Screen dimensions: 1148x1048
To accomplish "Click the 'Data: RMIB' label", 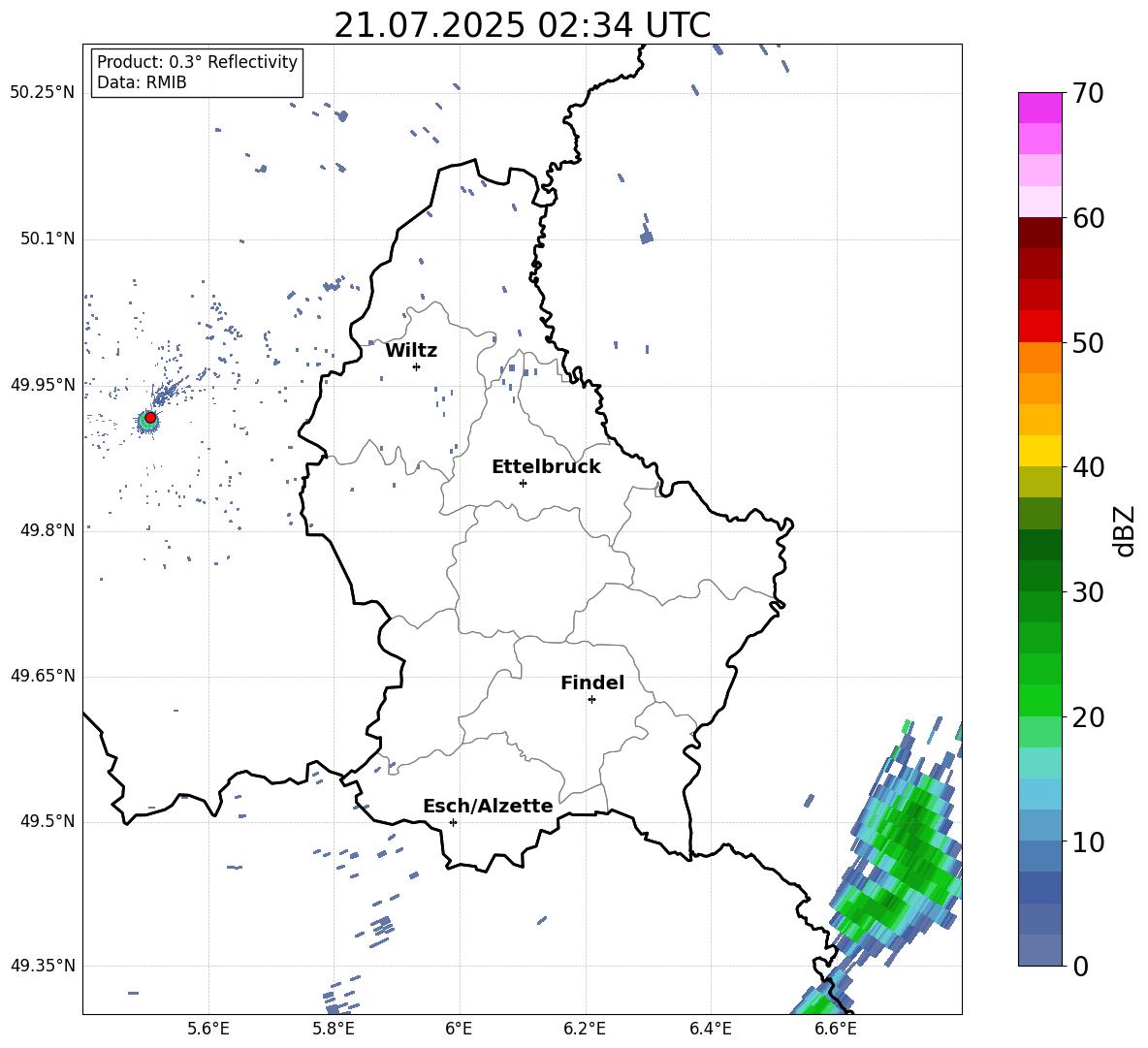I will (x=142, y=82).
